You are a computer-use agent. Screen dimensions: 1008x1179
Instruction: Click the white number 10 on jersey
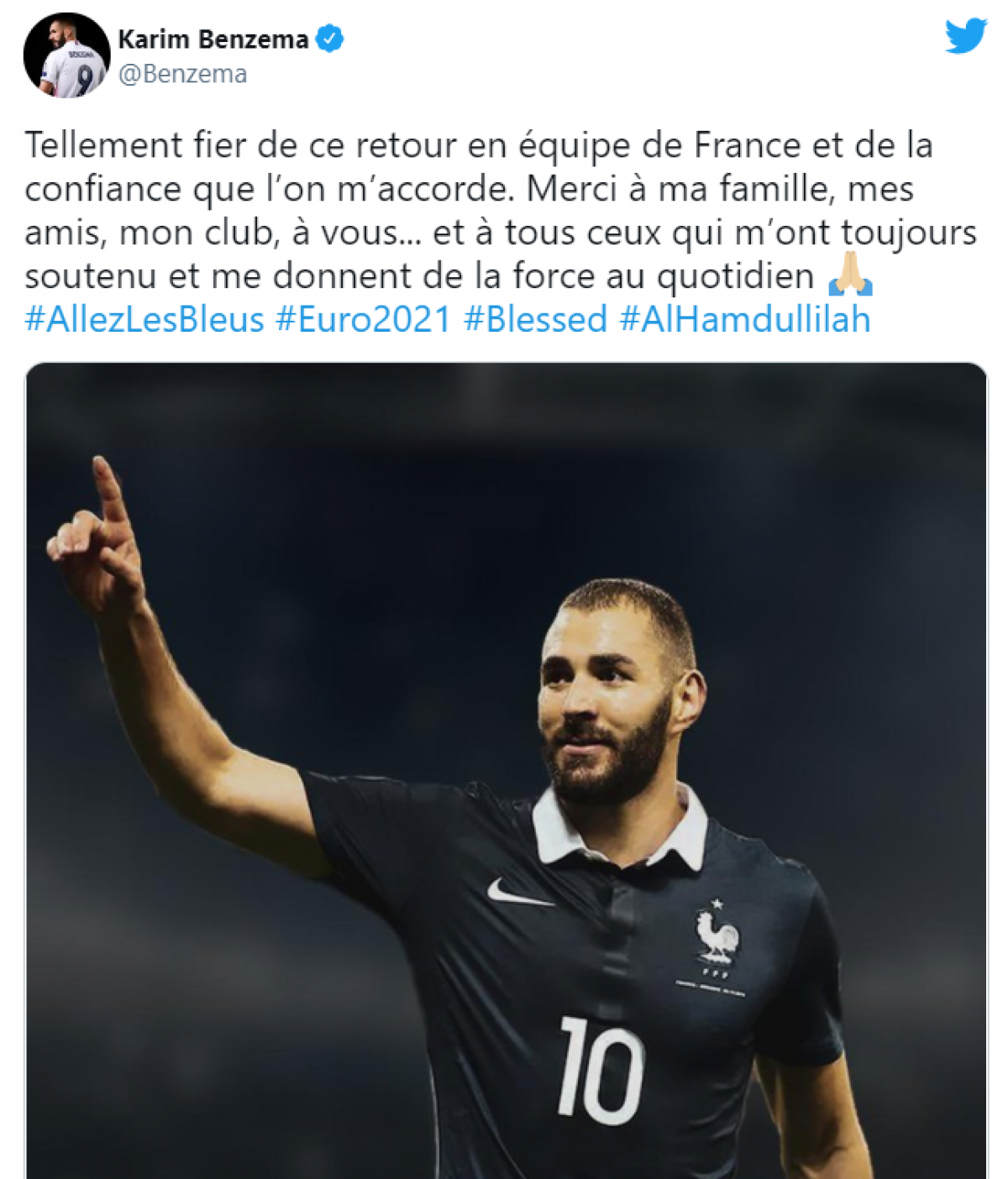(x=601, y=1071)
